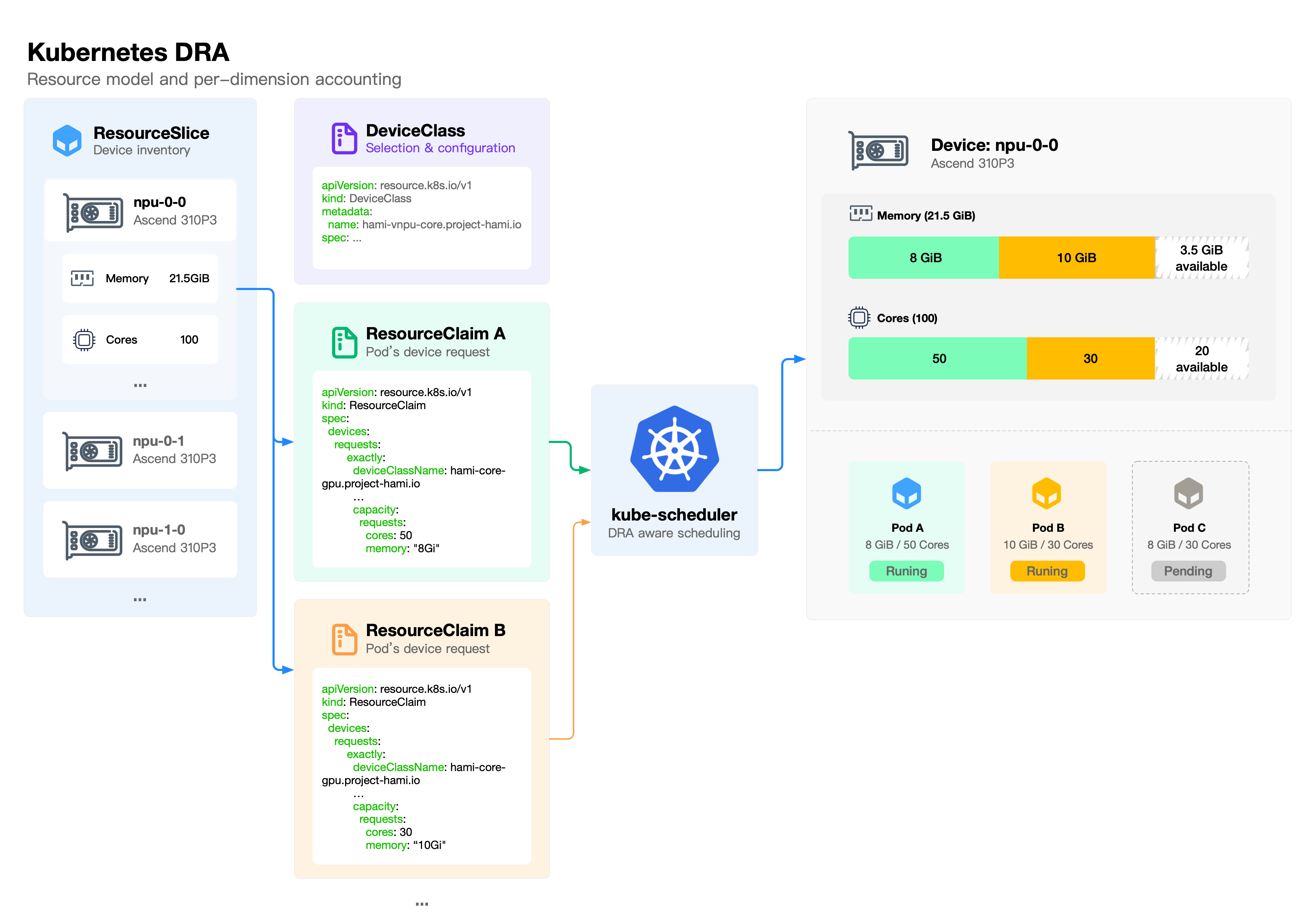Click the 3.5 GiB available hatched segment
This screenshot has height=924, width=1310.
1201,258
